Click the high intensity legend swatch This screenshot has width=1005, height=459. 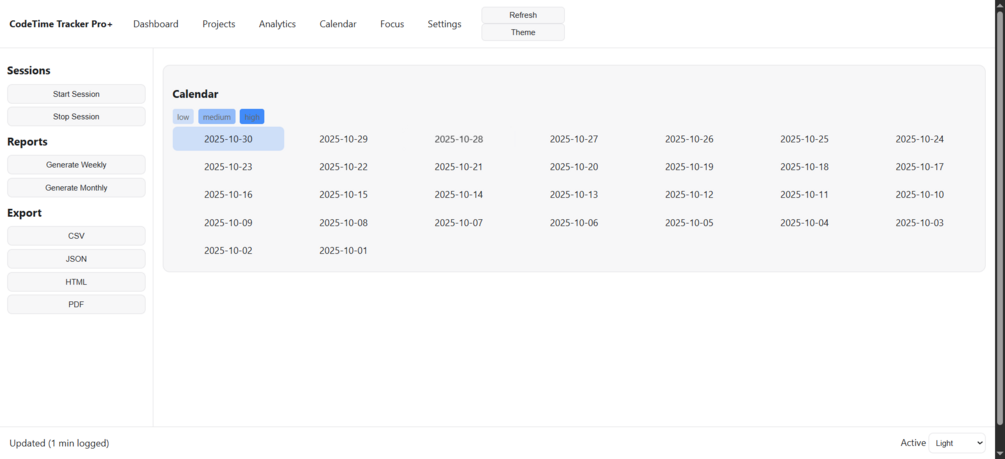coord(252,117)
